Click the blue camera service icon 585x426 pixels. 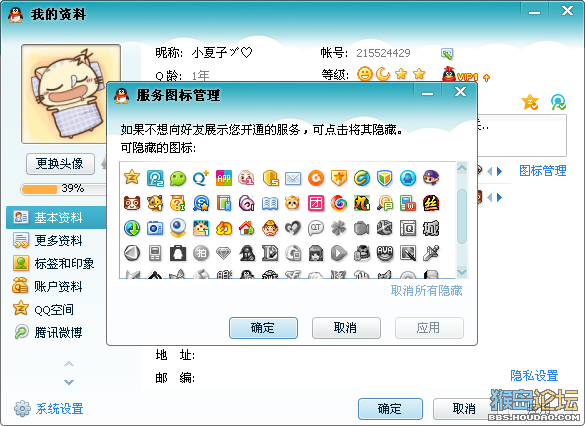coord(155,228)
